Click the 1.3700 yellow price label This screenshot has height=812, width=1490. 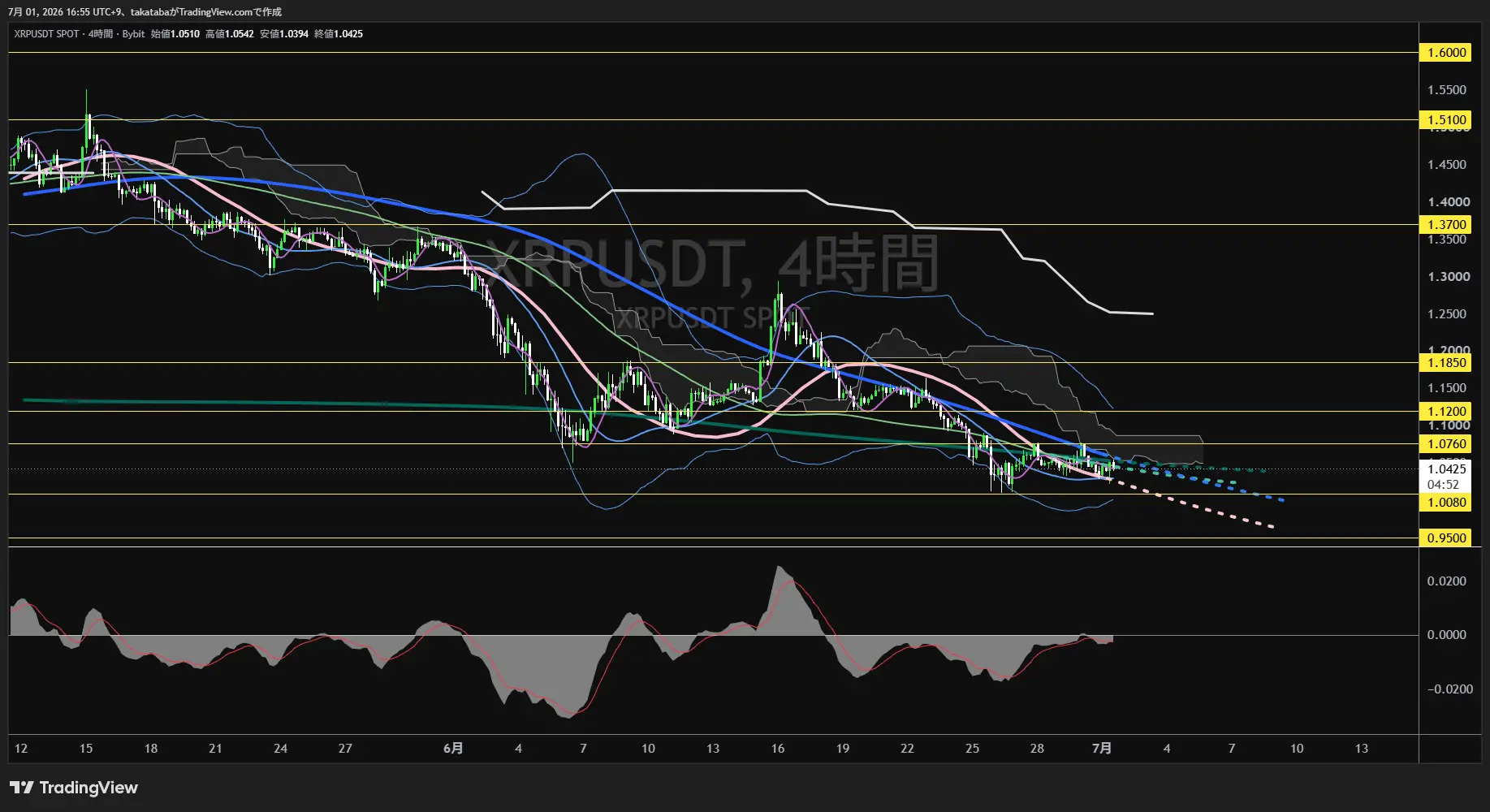point(1446,225)
